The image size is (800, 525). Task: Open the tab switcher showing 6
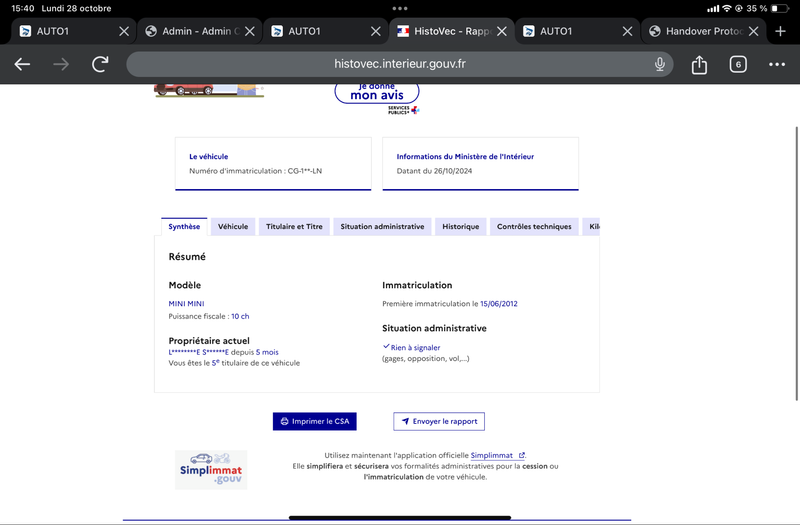pyautogui.click(x=738, y=64)
